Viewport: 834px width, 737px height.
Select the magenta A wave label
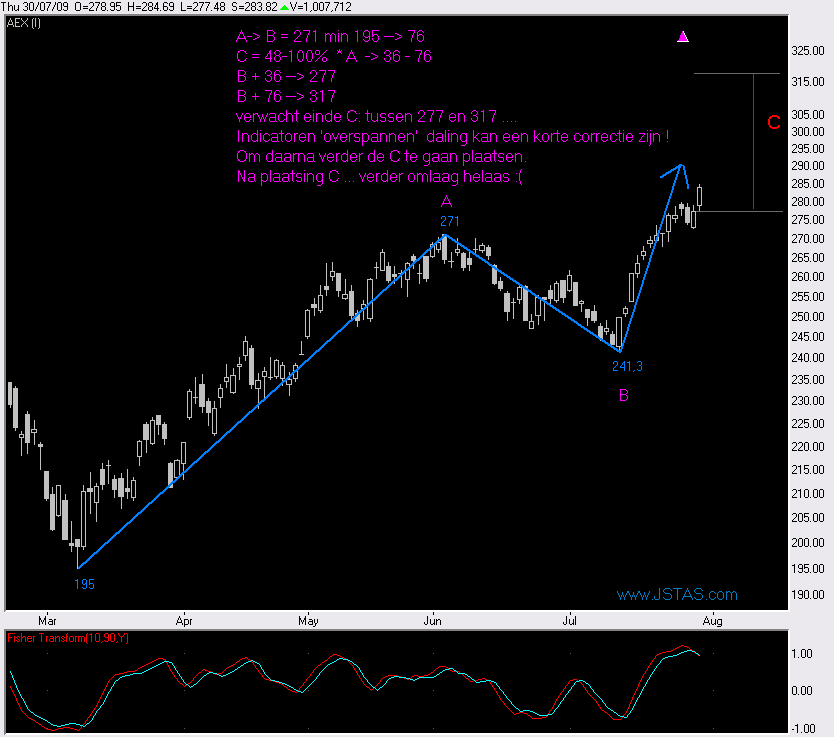point(446,201)
